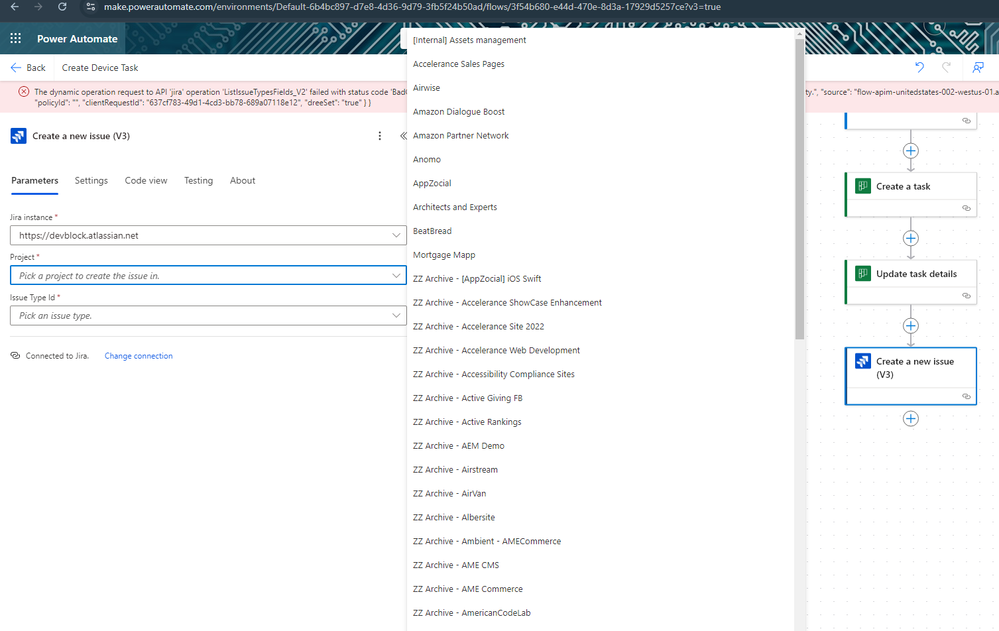Image resolution: width=999 pixels, height=631 pixels.
Task: Open the About tab
Action: click(242, 180)
